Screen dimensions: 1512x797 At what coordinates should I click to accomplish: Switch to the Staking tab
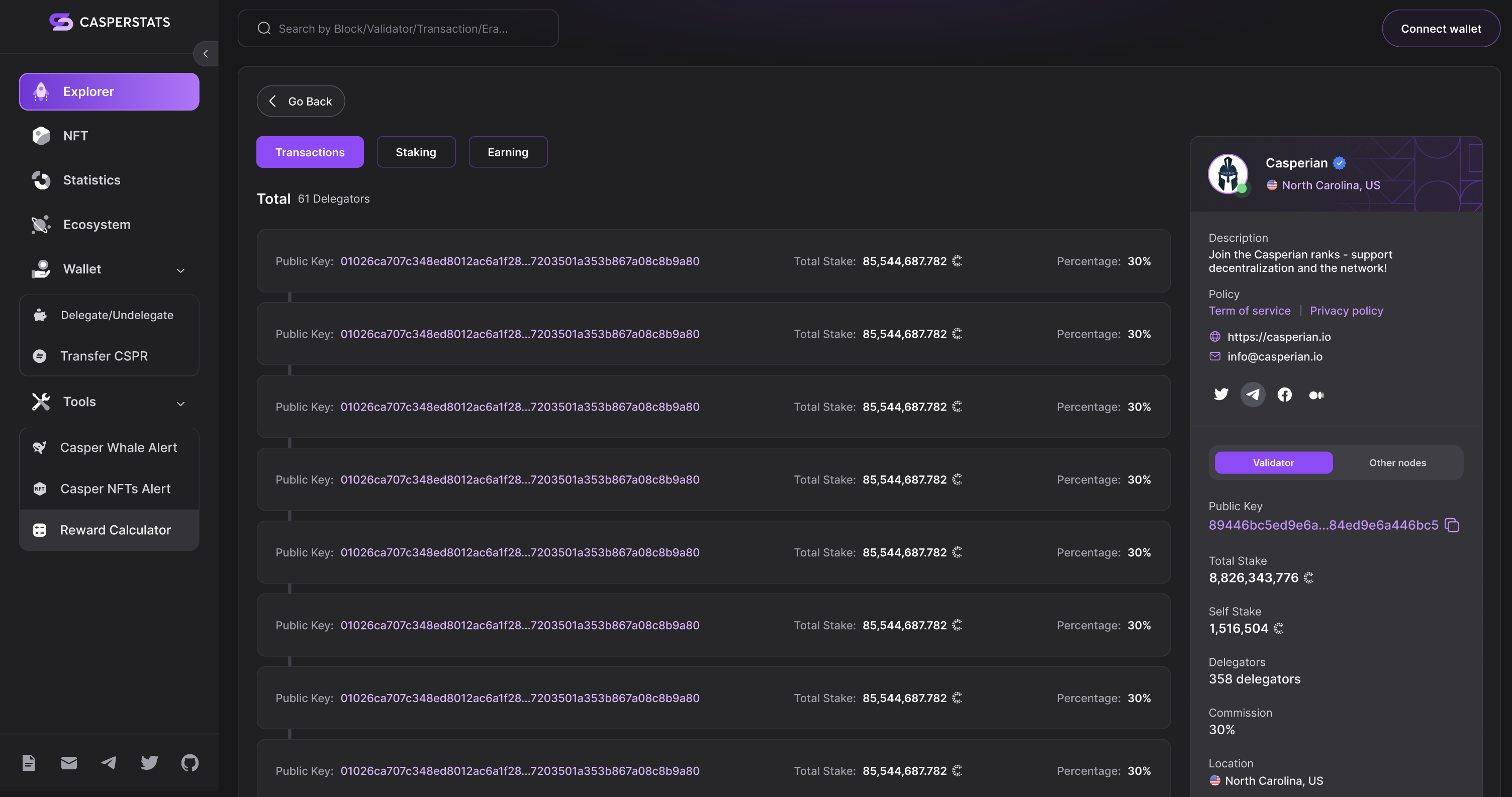coord(416,152)
